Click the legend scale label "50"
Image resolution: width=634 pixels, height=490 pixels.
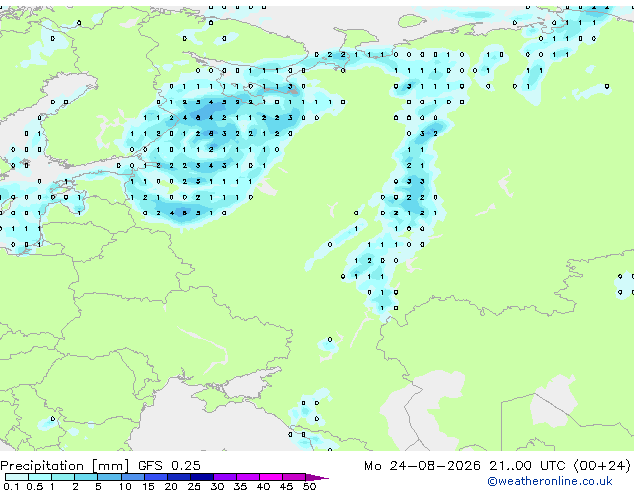[x=309, y=486]
